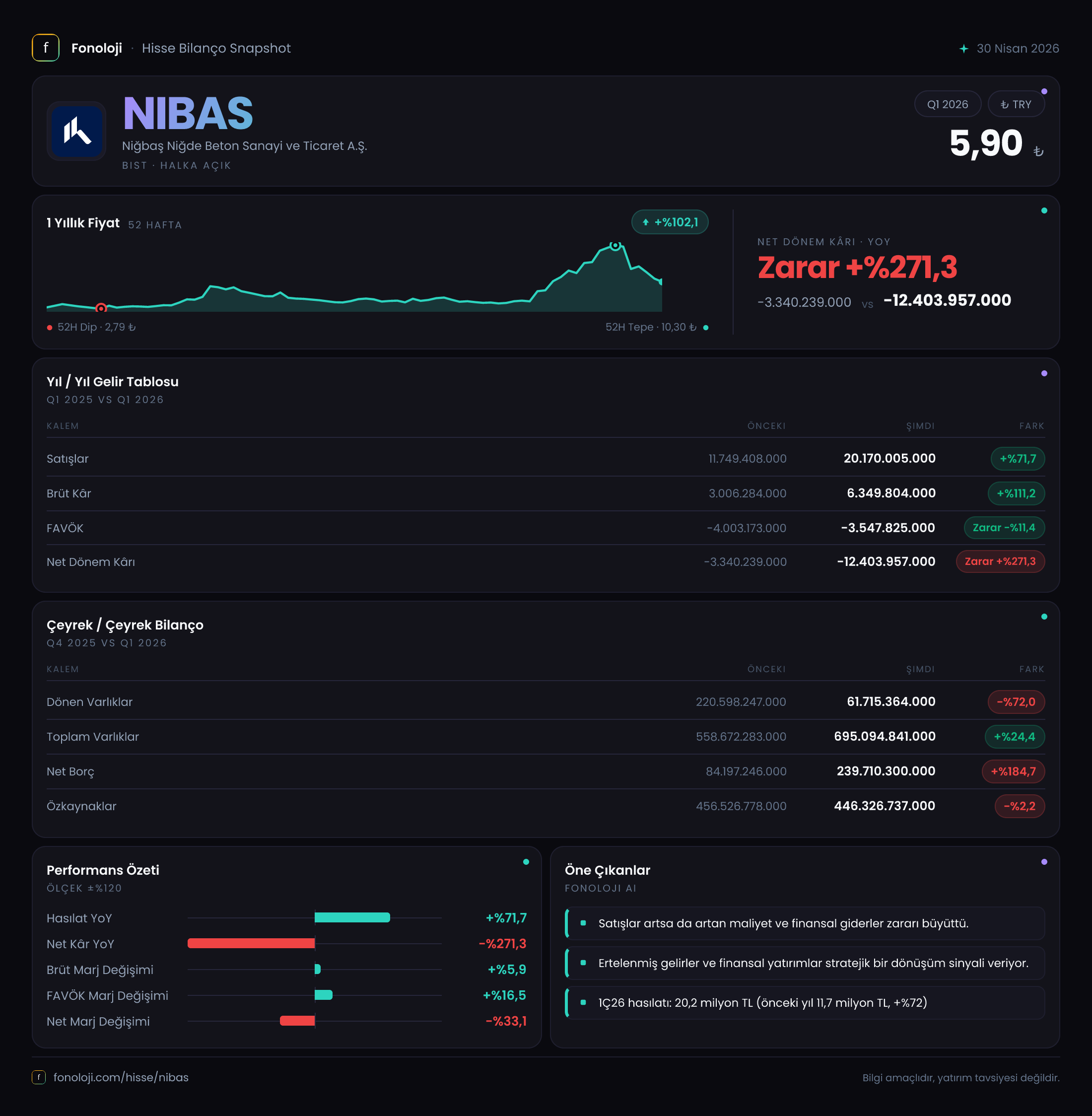Viewport: 1092px width, 1116px height.
Task: Click the Fonoloji brand name in header
Action: [x=96, y=48]
